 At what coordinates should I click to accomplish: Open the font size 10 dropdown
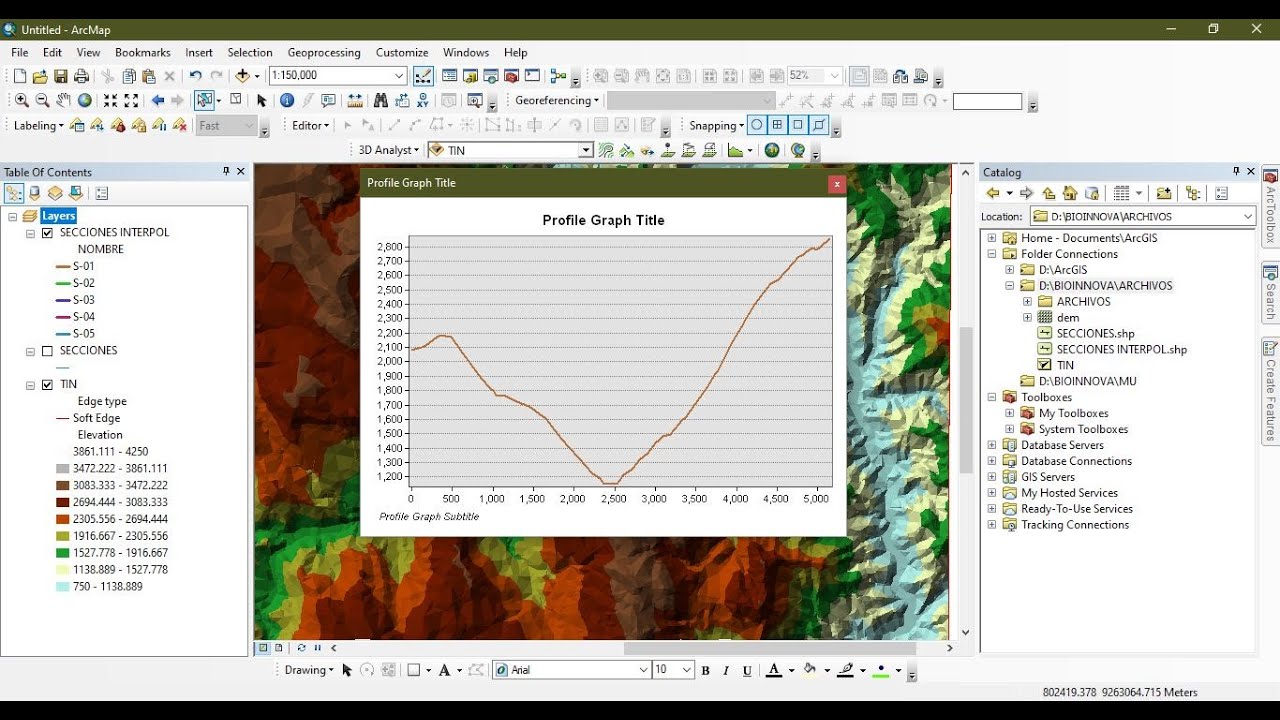point(686,670)
